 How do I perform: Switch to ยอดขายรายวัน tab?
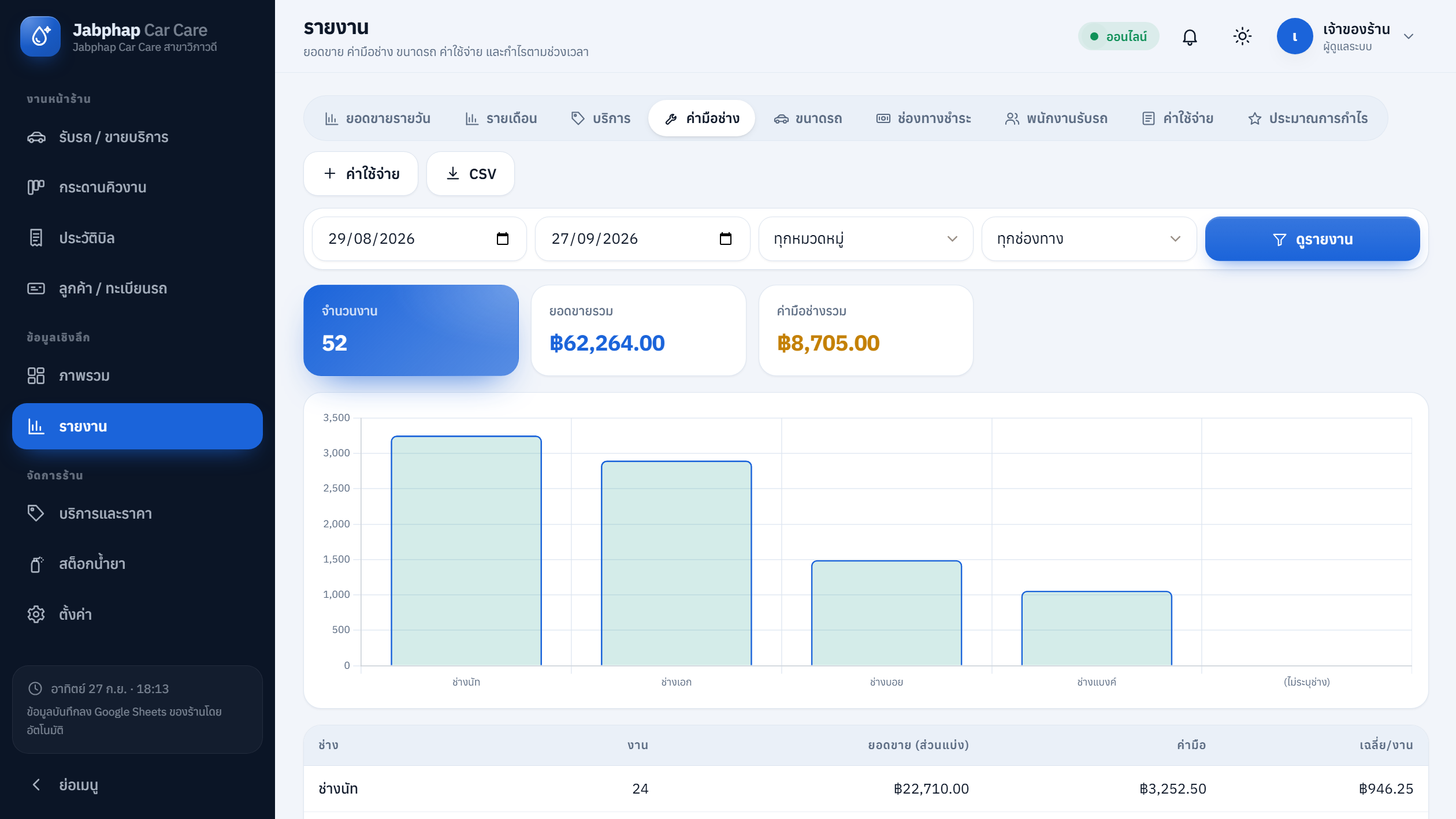pyautogui.click(x=377, y=118)
